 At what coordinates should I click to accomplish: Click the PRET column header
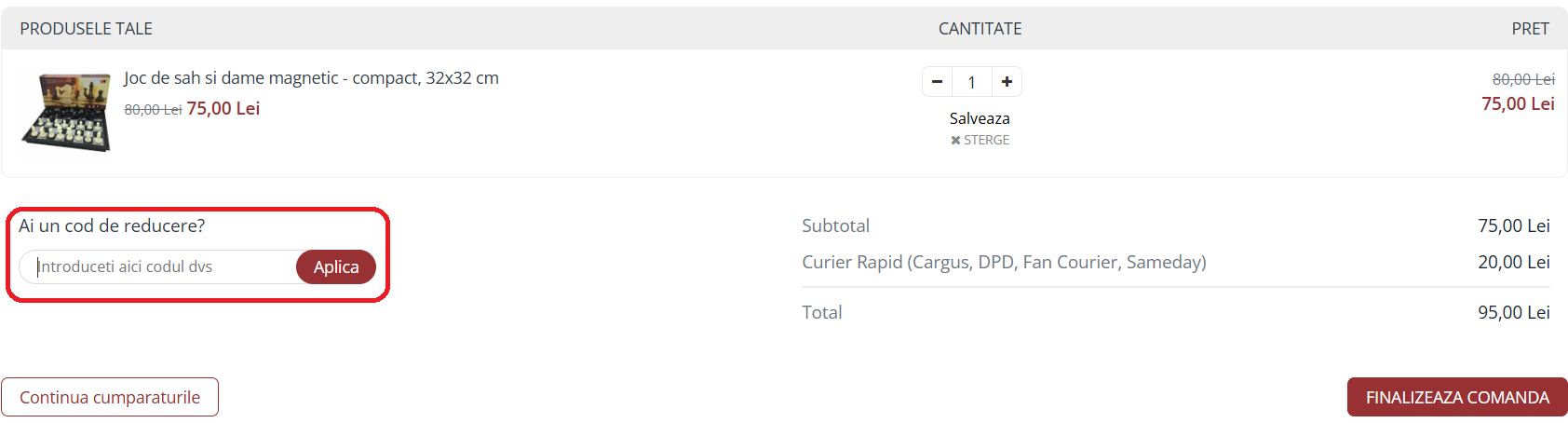(x=1530, y=29)
